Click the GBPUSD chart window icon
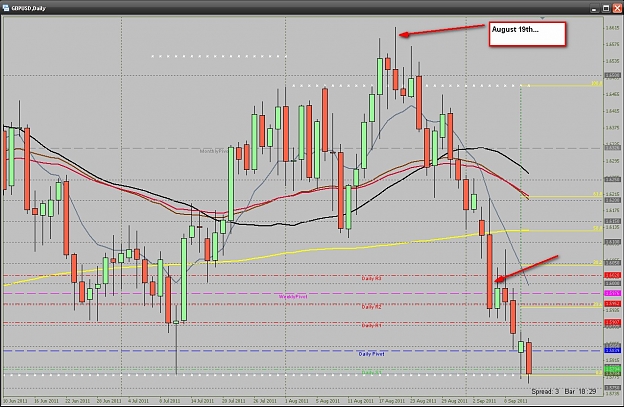Viewport: 625px width, 407px height. 6,8
